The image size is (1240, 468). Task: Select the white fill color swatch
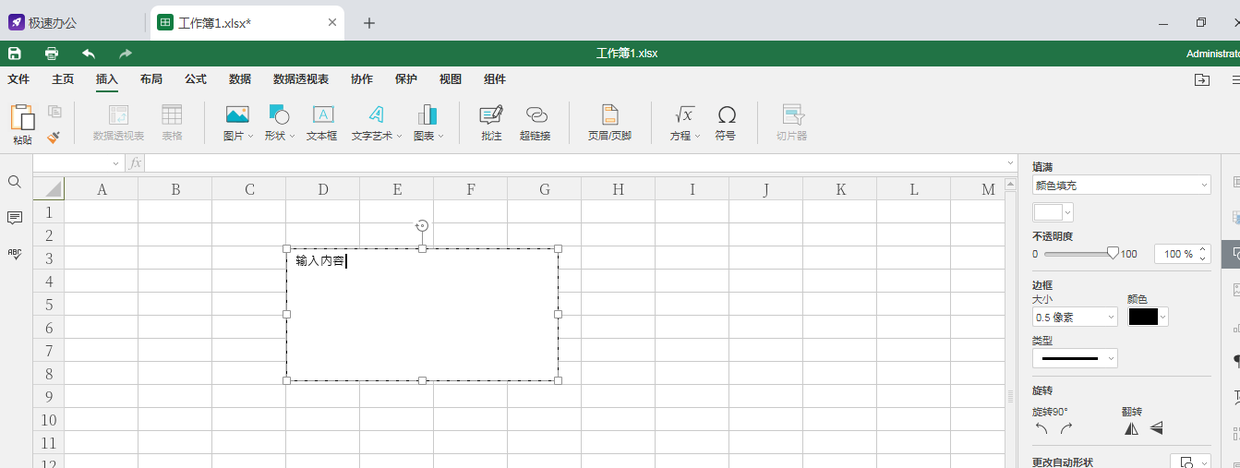click(1048, 212)
